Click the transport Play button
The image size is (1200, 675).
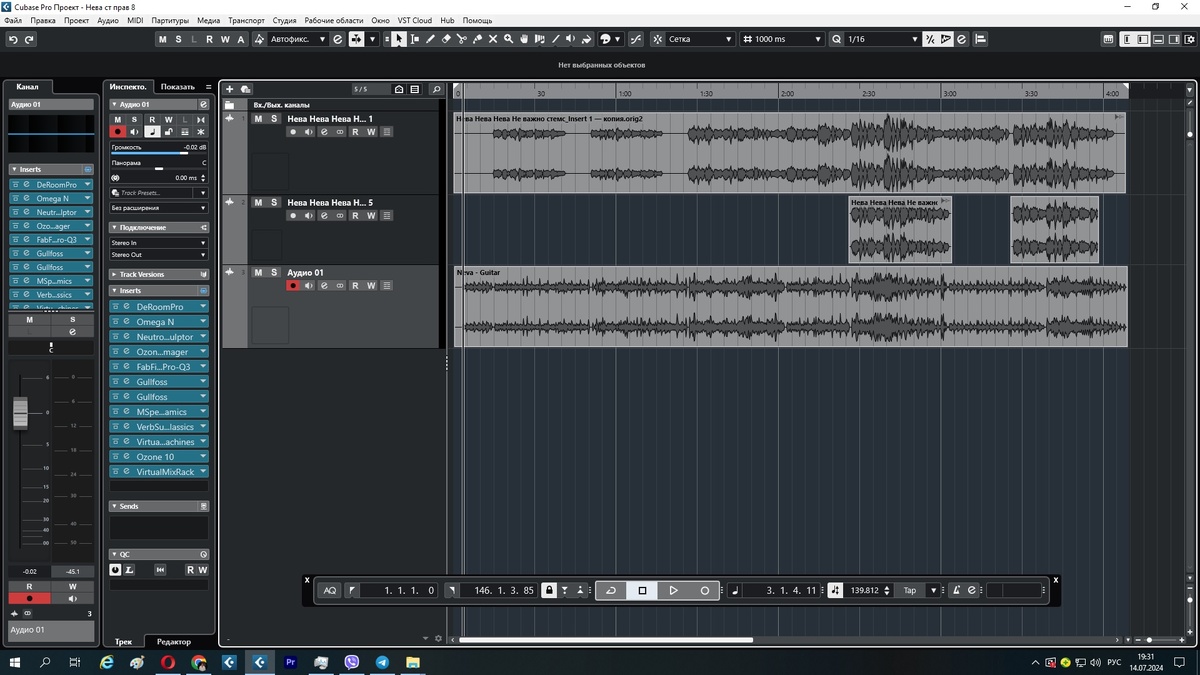click(673, 590)
